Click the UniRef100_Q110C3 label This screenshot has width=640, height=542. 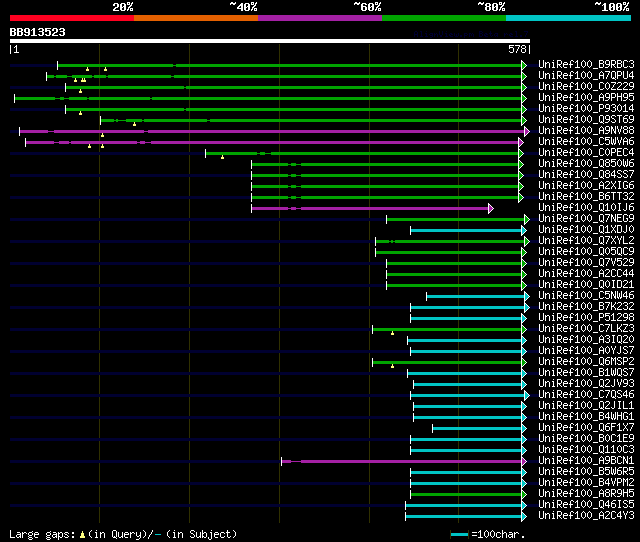[586, 450]
